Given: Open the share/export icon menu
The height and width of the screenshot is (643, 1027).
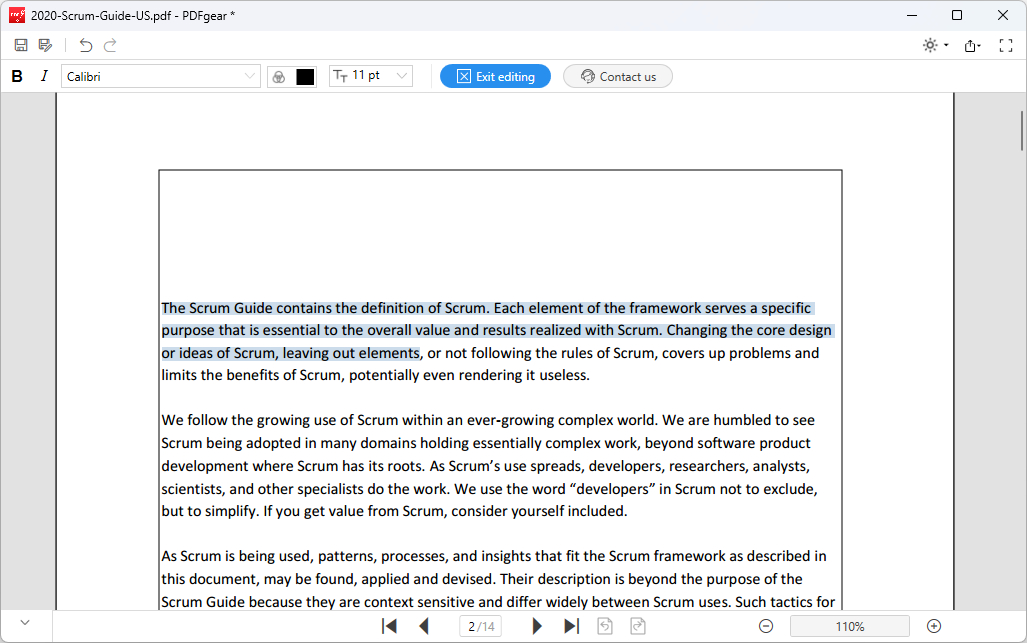Looking at the screenshot, I should click(972, 45).
